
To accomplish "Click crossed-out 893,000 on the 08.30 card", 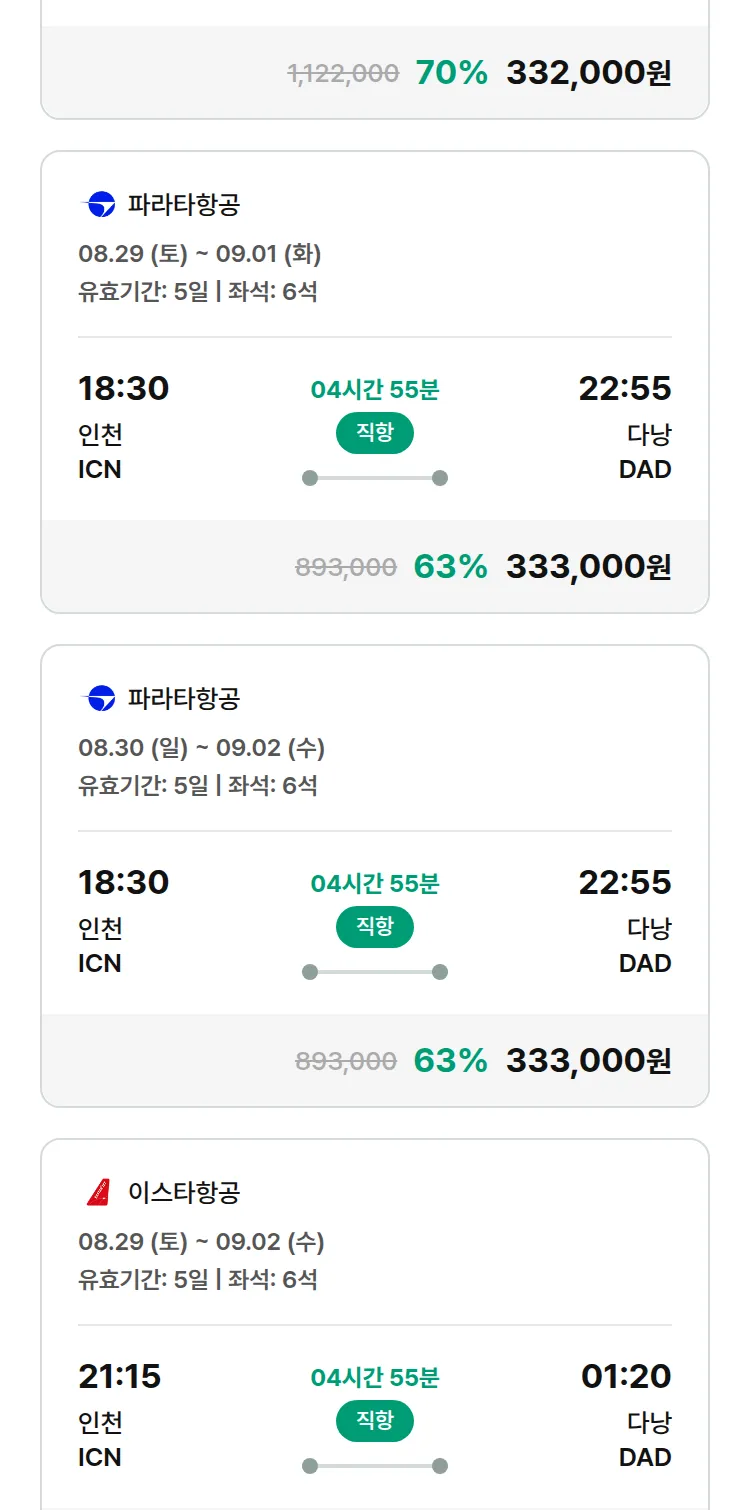I will tap(346, 1061).
